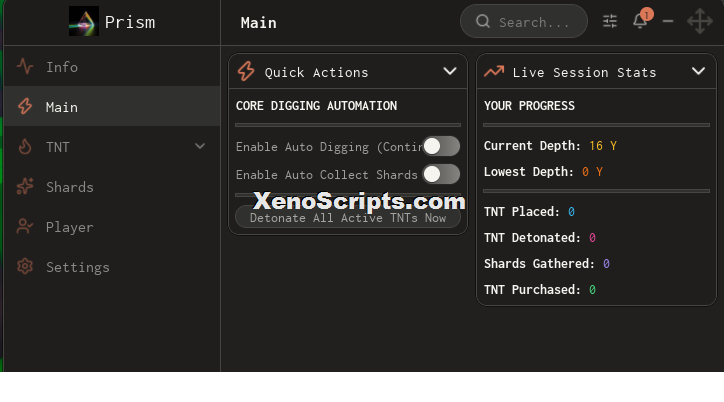Click the Main lightning bolt sidebar icon

(x=25, y=107)
